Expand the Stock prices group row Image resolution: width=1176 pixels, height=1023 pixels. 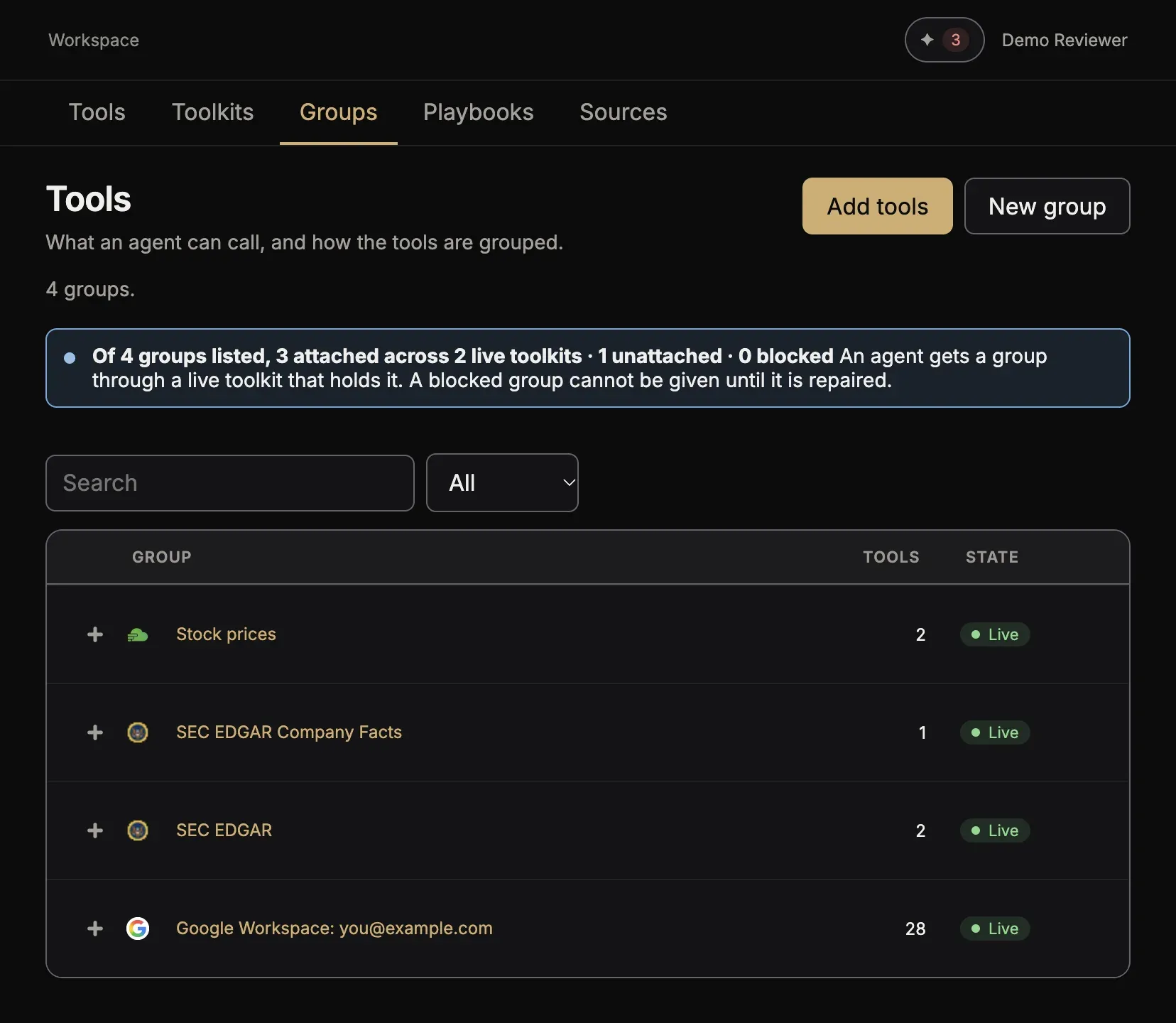(95, 634)
